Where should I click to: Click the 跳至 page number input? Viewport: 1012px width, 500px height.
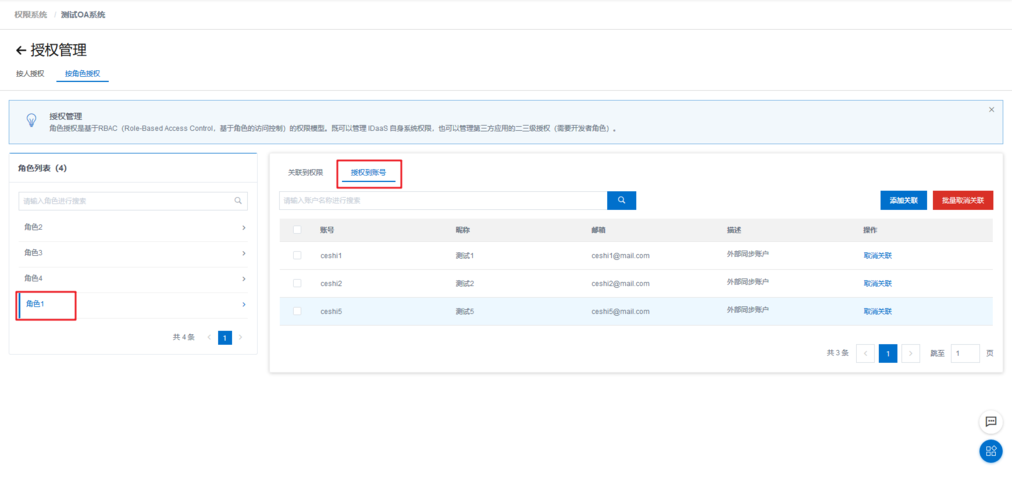click(x=966, y=354)
